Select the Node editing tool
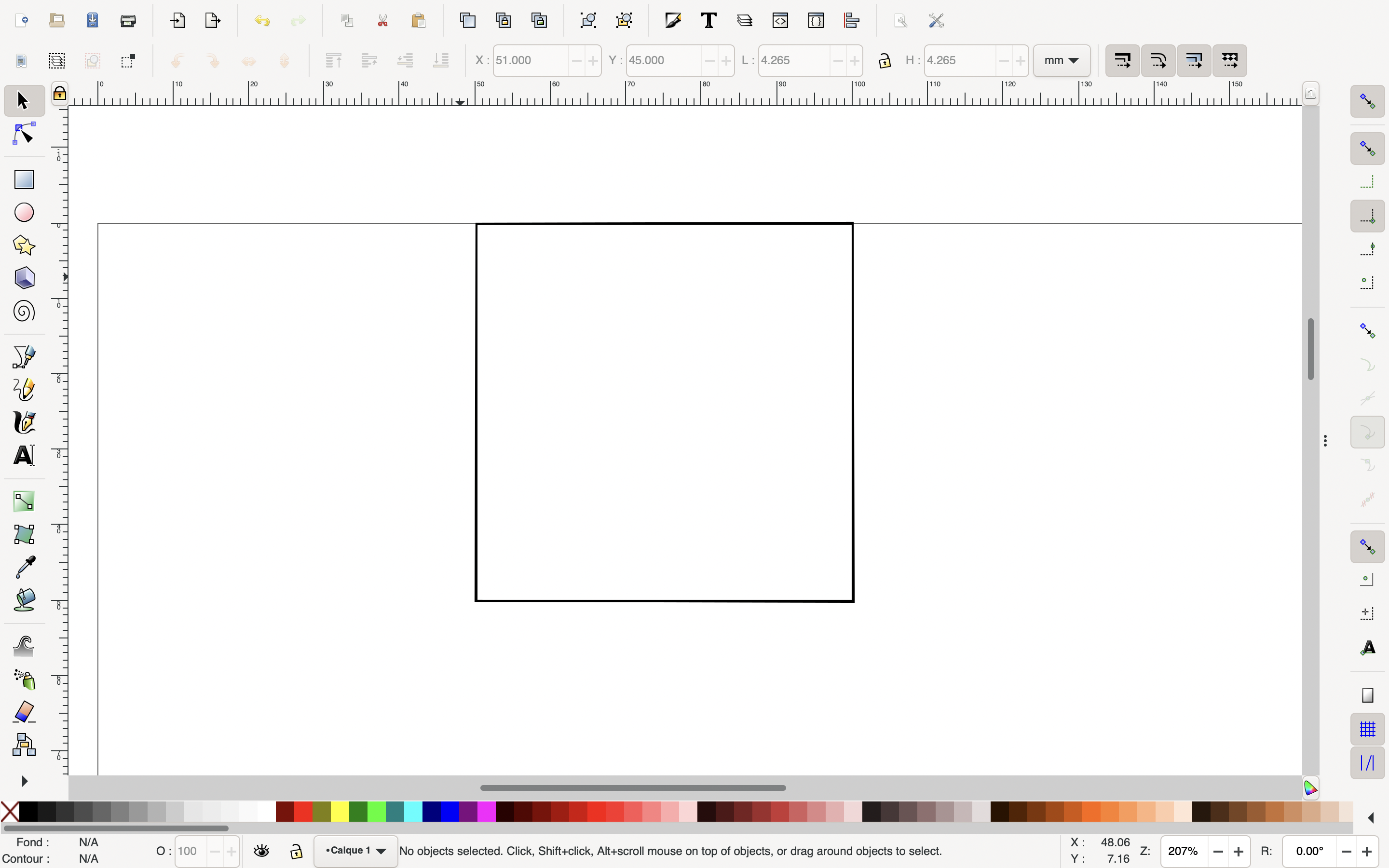Viewport: 1389px width, 868px height. 24,134
